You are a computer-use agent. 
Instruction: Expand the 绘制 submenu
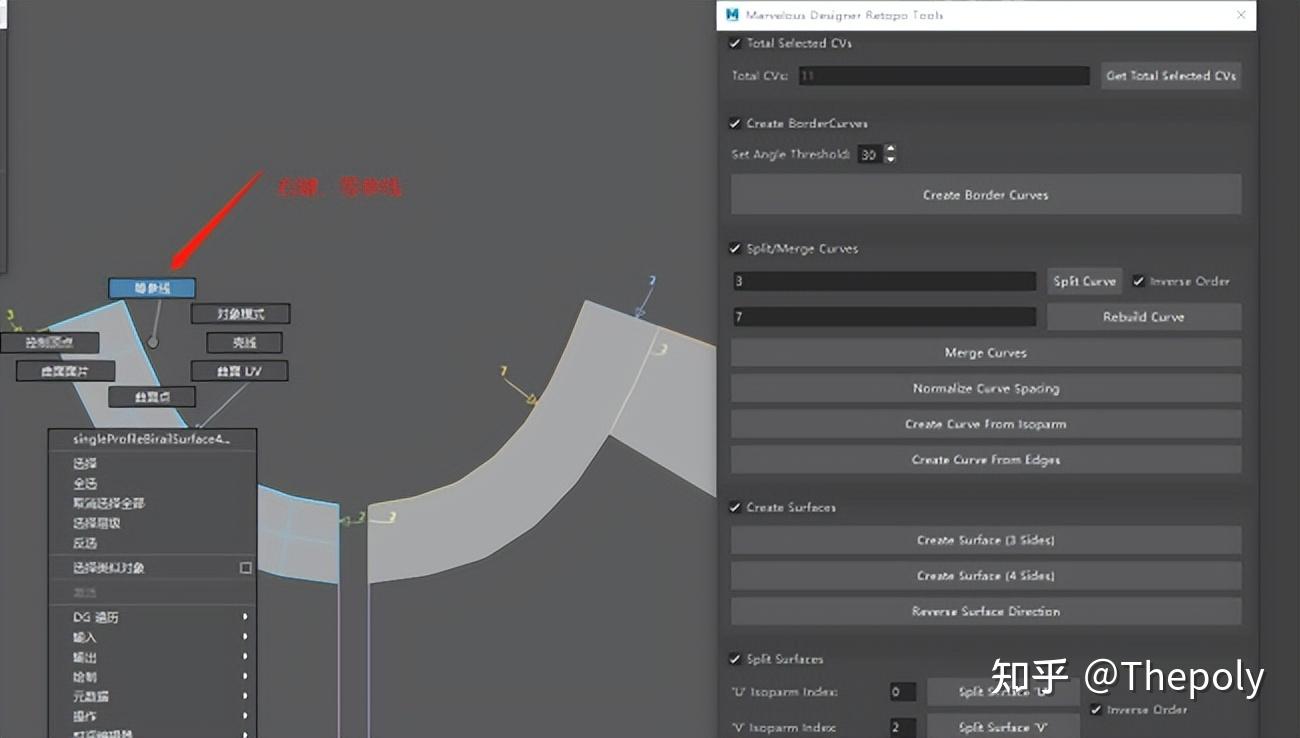click(x=152, y=677)
